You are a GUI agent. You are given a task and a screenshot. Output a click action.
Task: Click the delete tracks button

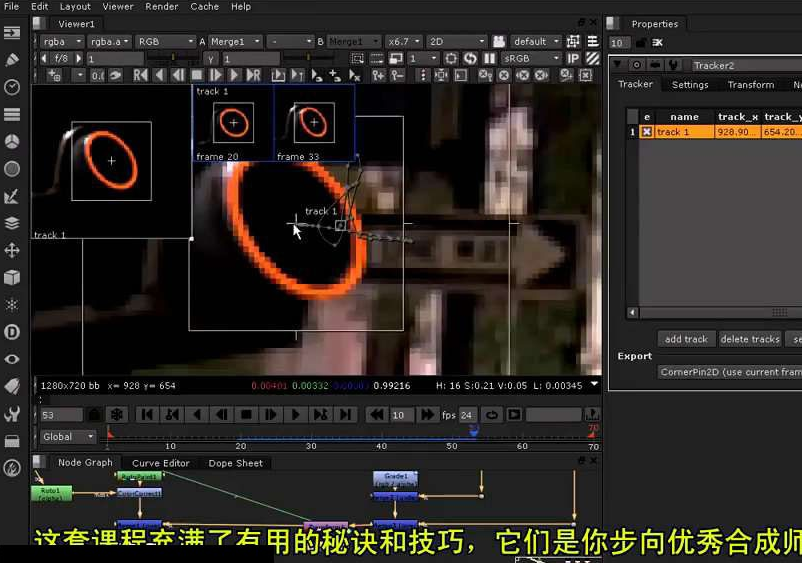tap(749, 339)
